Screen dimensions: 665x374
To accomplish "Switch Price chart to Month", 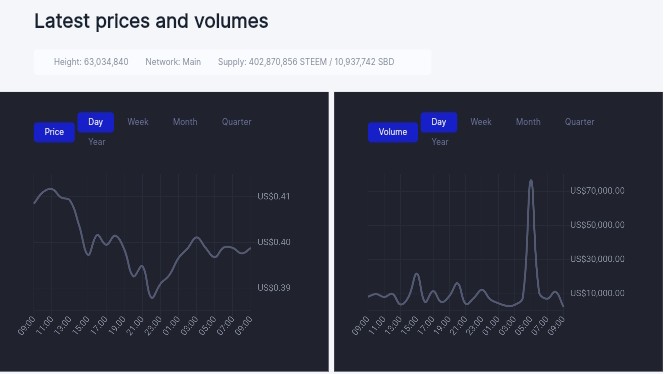I will pos(185,122).
